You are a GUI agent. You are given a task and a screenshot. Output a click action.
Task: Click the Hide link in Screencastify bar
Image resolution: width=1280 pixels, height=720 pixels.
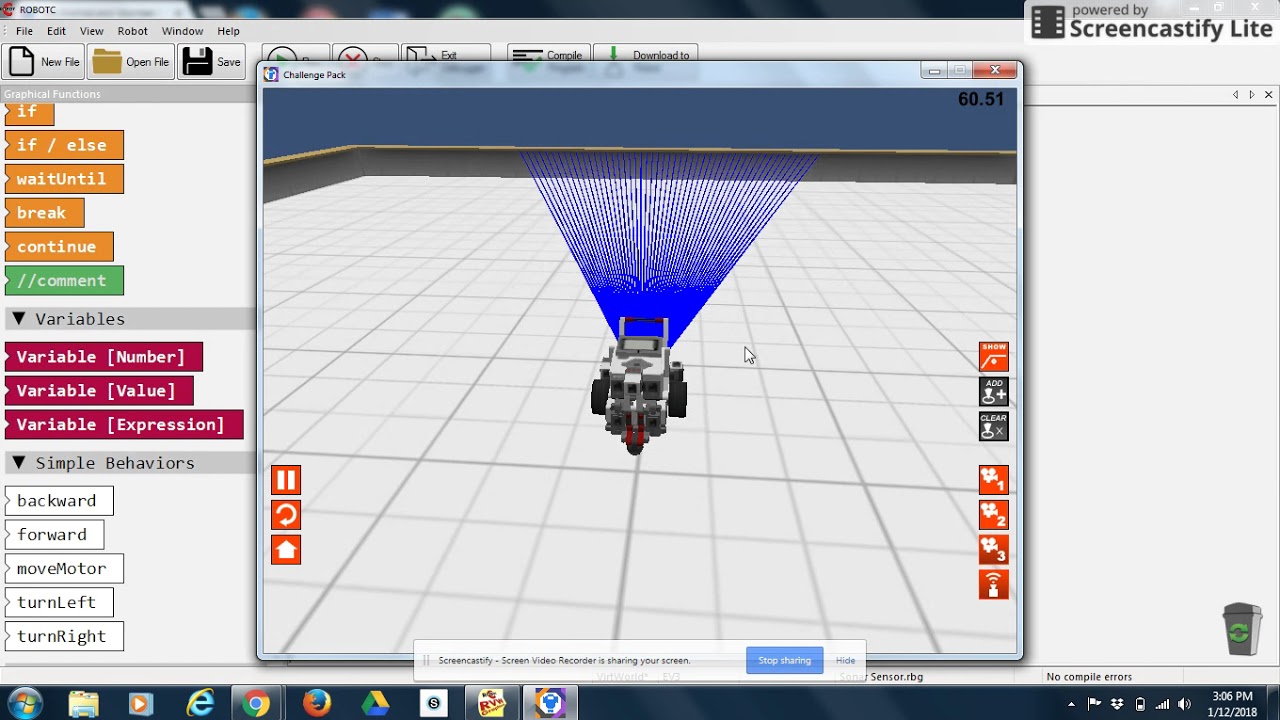(845, 660)
